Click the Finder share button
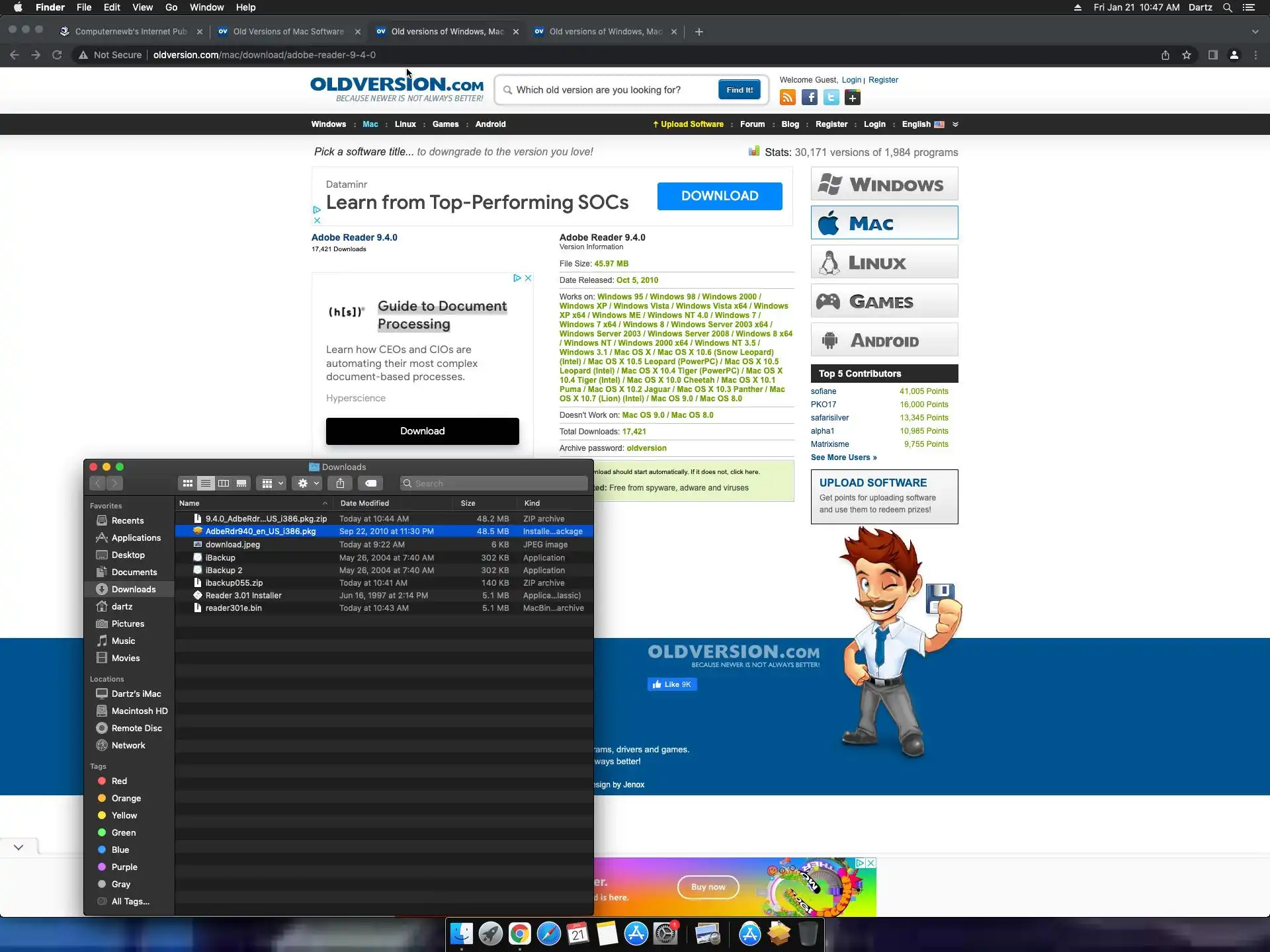This screenshot has height=952, width=1270. pos(340,483)
